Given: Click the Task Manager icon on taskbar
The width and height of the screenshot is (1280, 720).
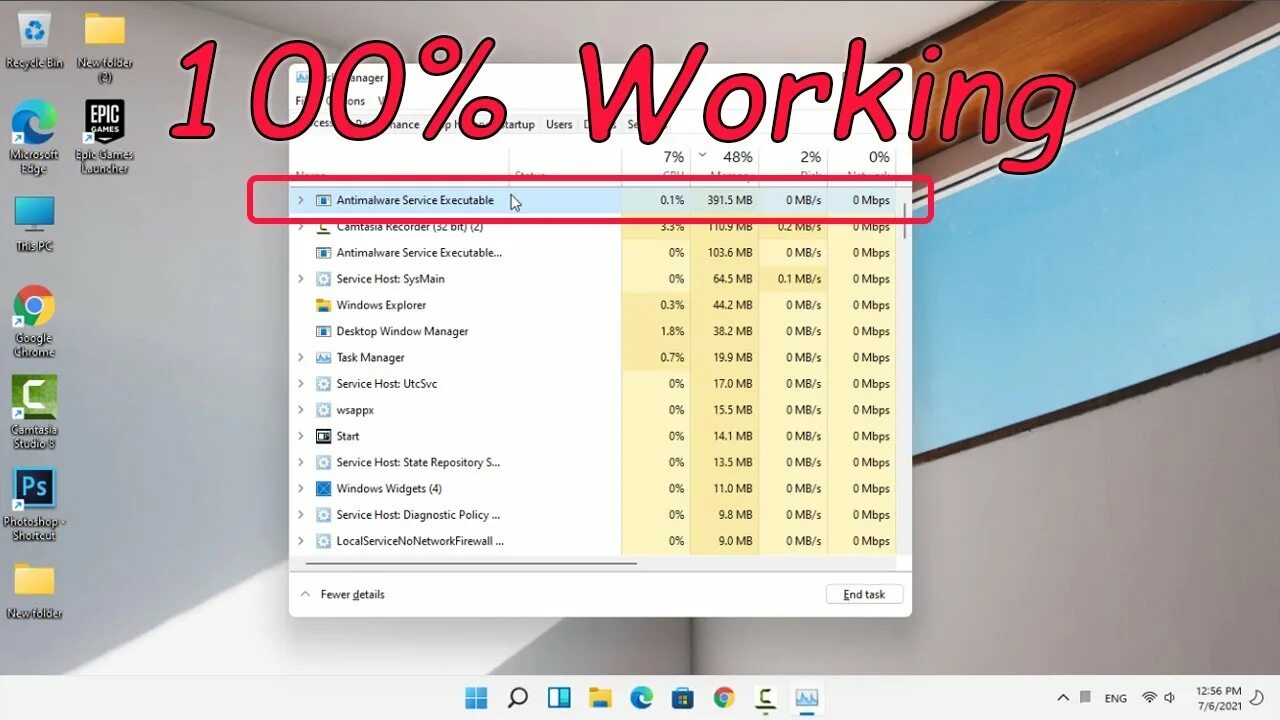Looking at the screenshot, I should [806, 697].
